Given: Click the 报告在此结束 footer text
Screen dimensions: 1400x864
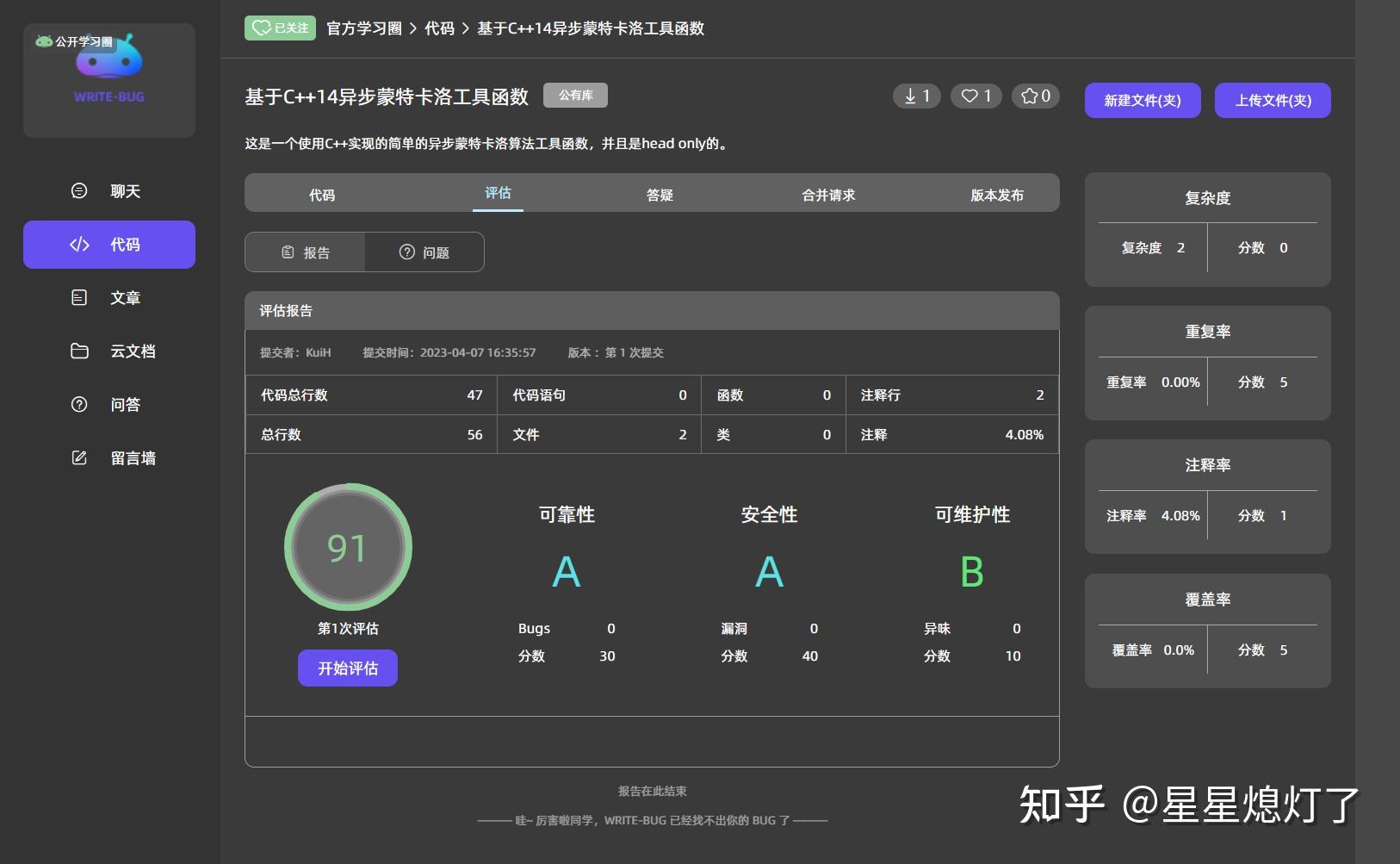Looking at the screenshot, I should [x=653, y=791].
